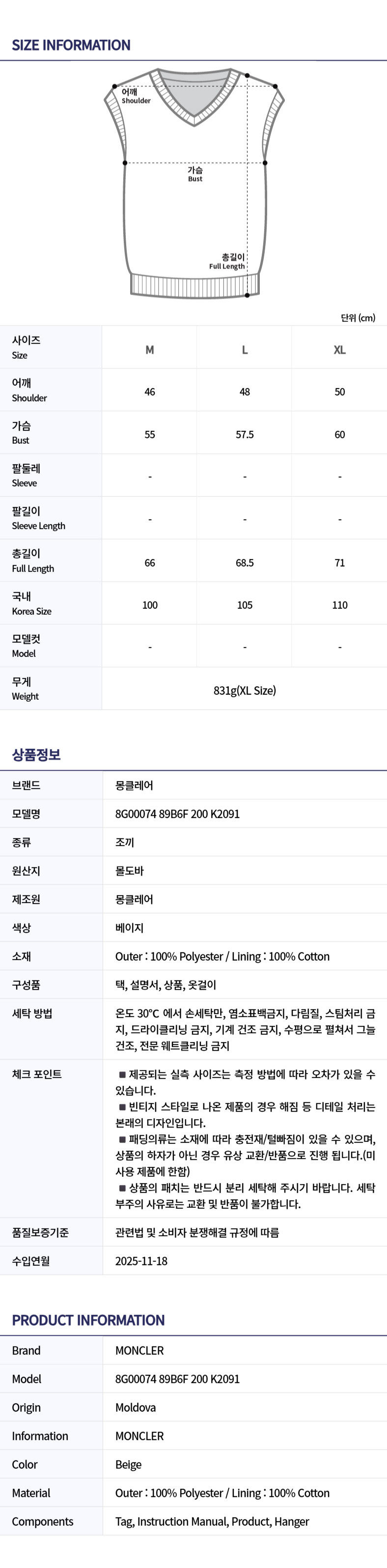Select the PRODUCT INFORMATION heading
This screenshot has height=1568, width=387.
(88, 1320)
